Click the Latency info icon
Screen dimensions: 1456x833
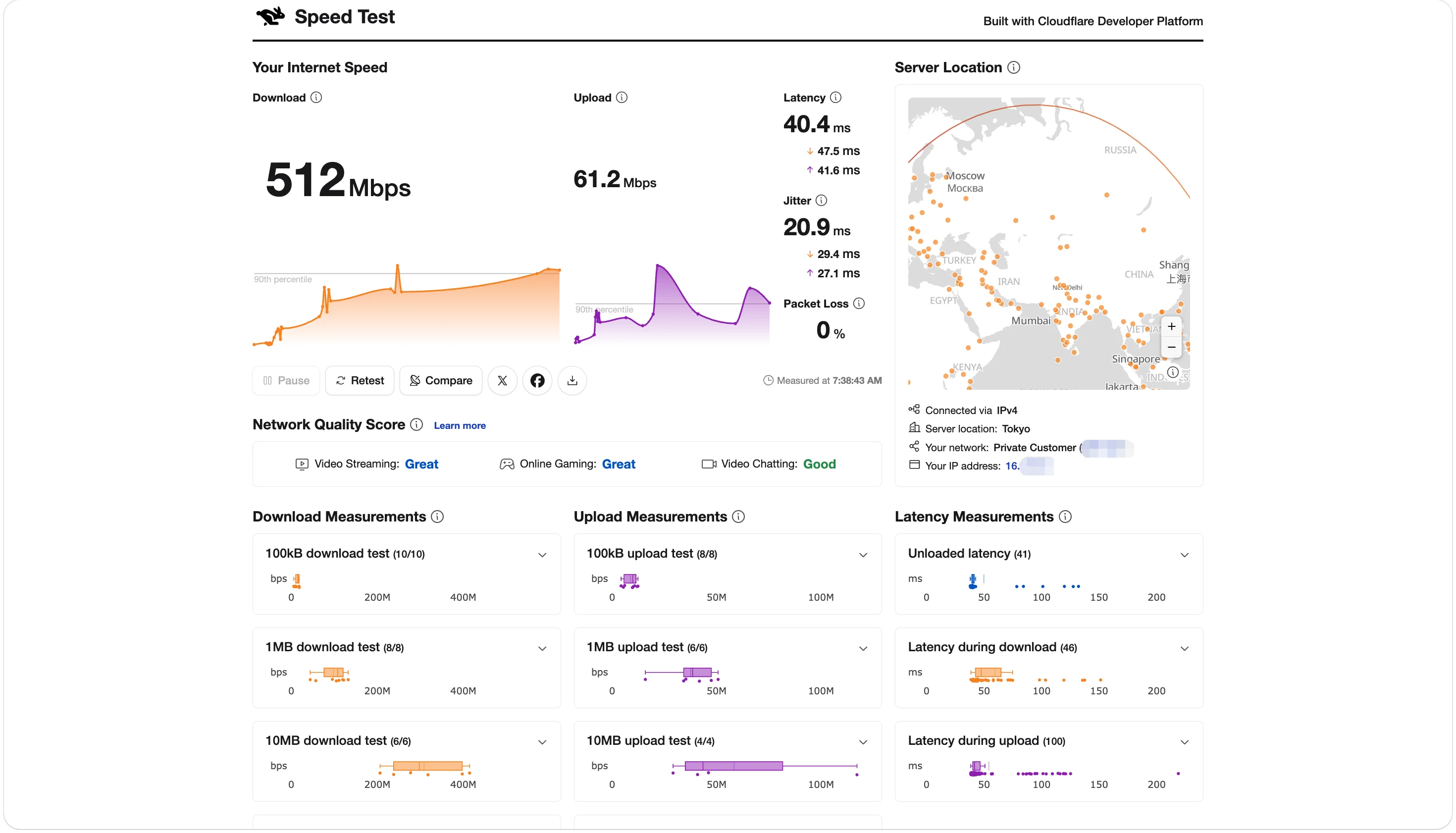(x=836, y=97)
